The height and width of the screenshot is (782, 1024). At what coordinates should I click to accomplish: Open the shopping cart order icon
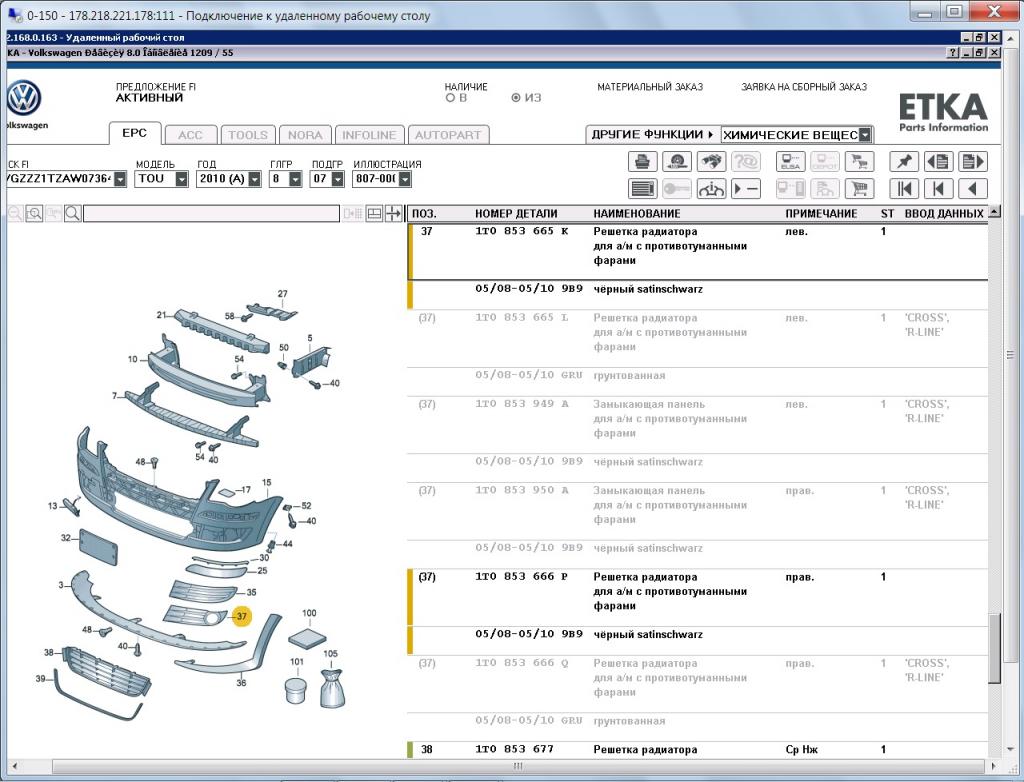(859, 189)
